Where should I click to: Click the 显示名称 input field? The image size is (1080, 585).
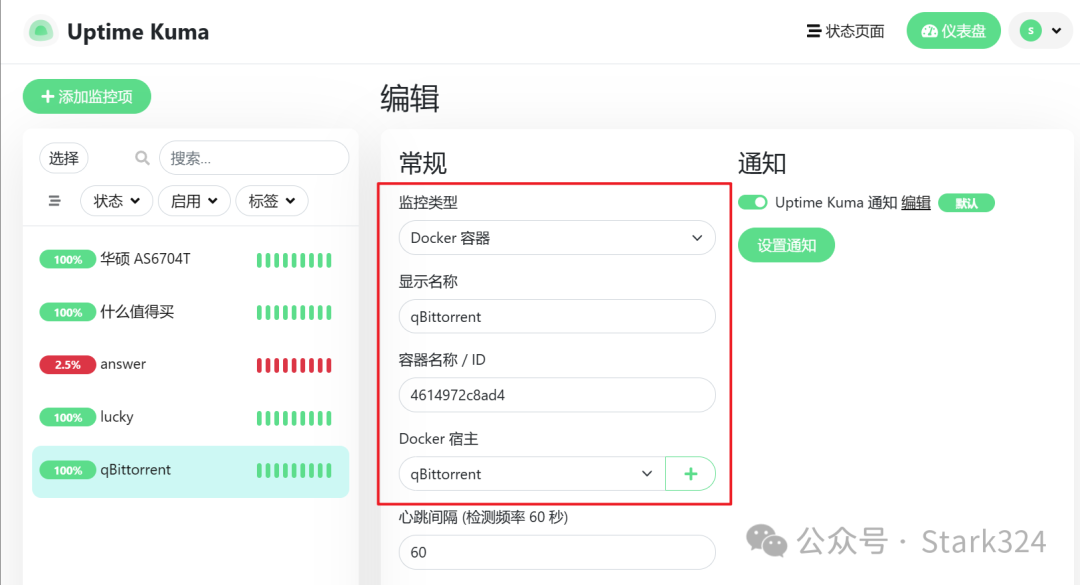pyautogui.click(x=557, y=317)
